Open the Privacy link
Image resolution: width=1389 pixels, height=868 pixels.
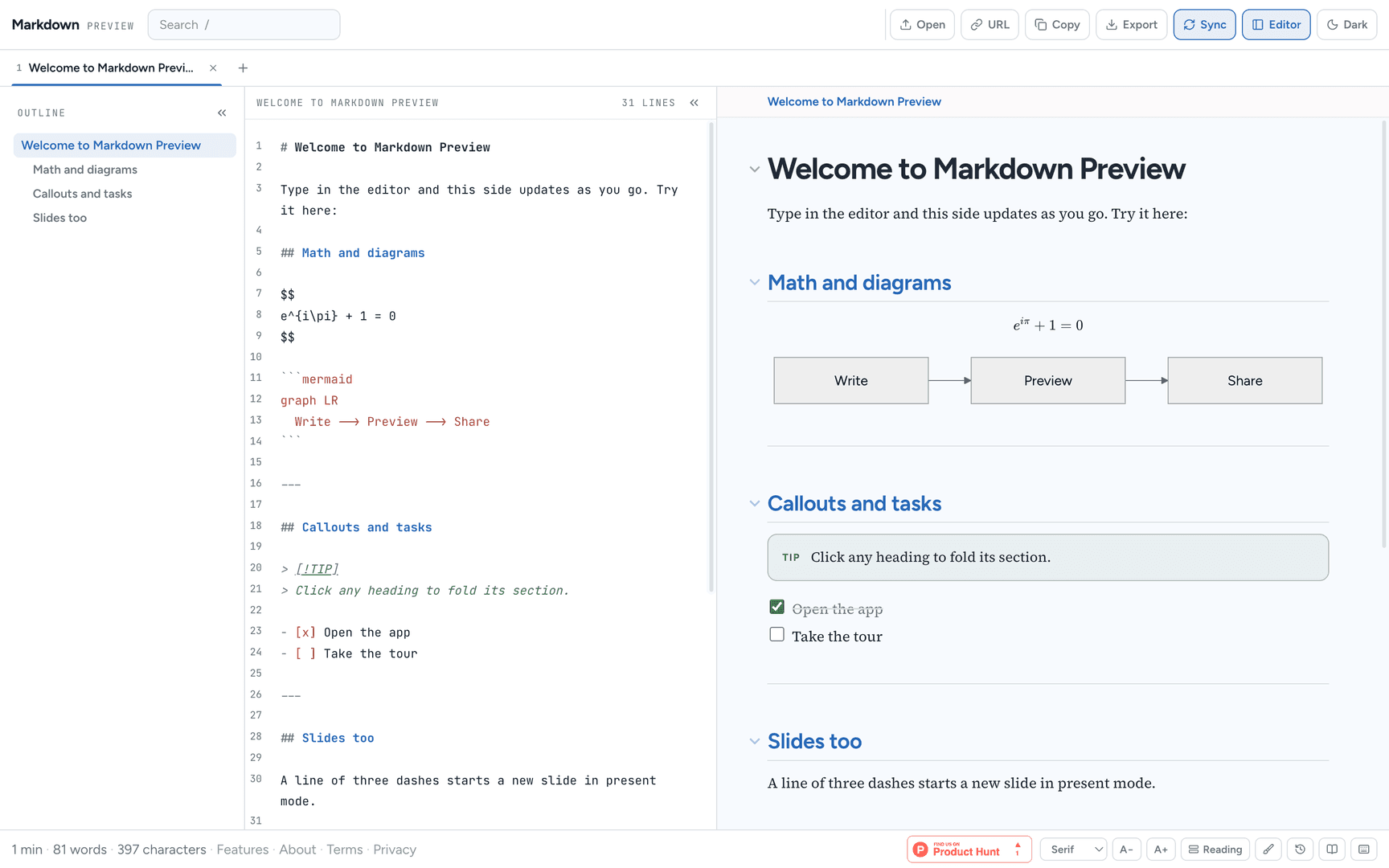point(395,850)
